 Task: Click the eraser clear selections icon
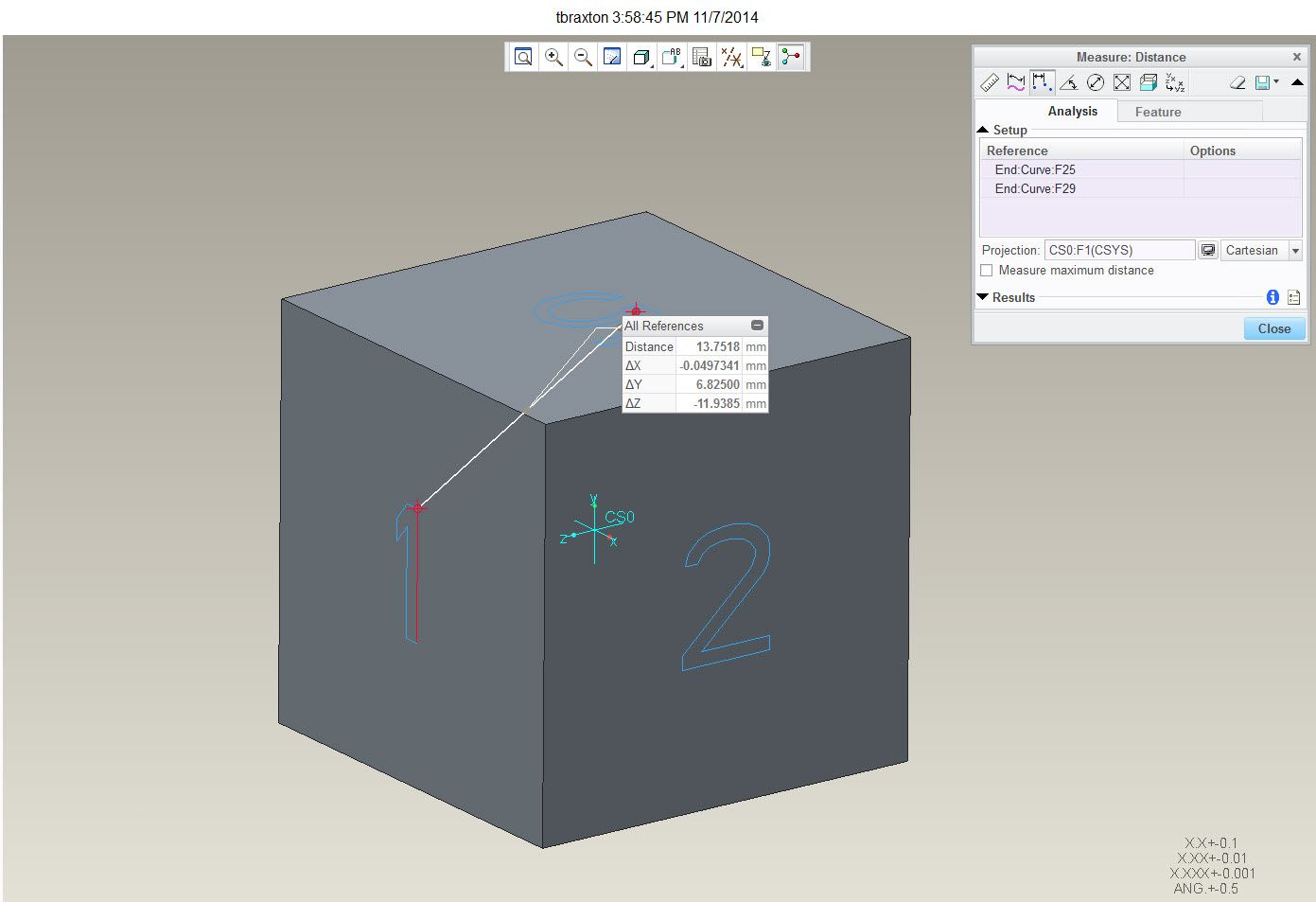1237,82
